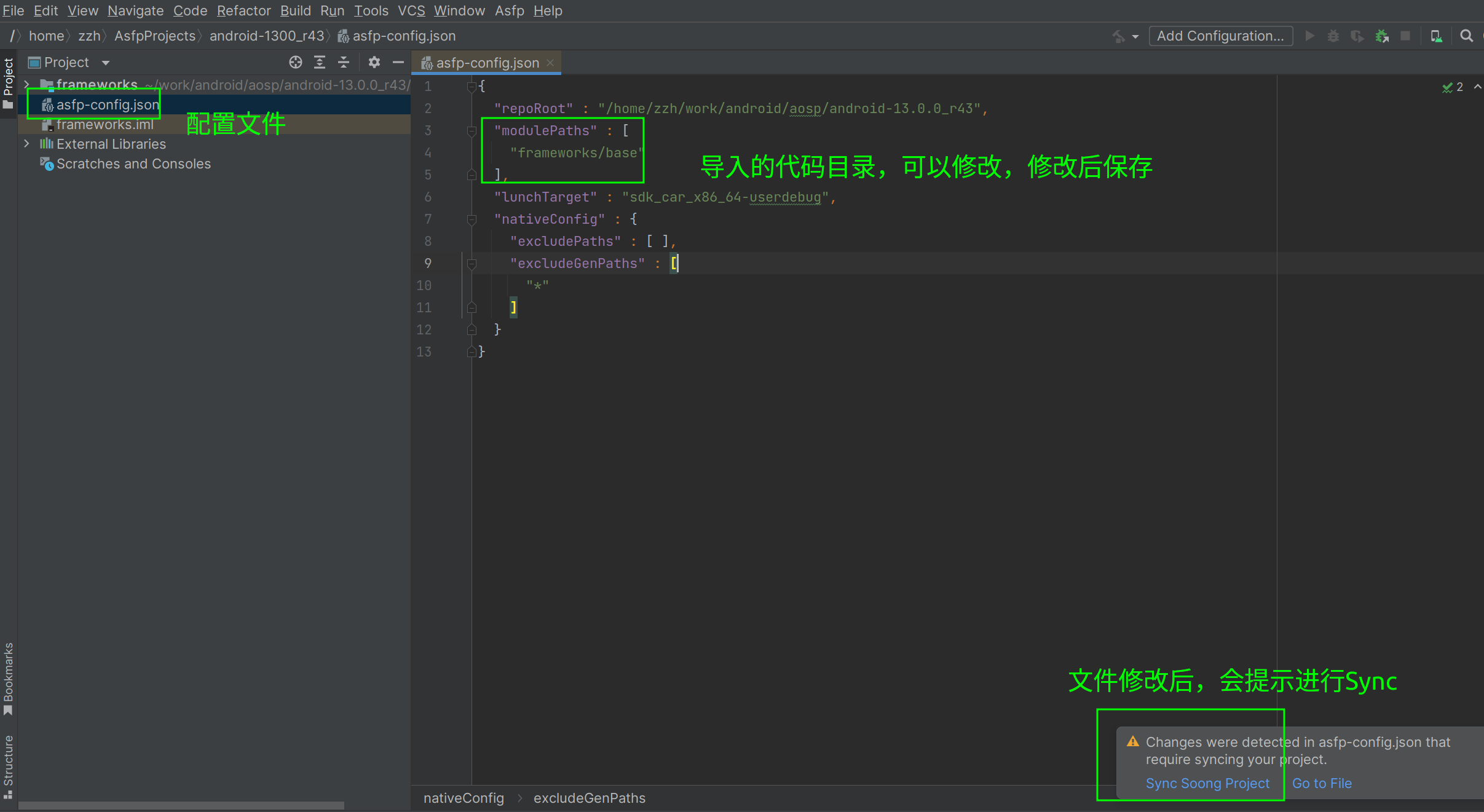Open the Asfp menu
The image size is (1484, 812).
point(509,10)
